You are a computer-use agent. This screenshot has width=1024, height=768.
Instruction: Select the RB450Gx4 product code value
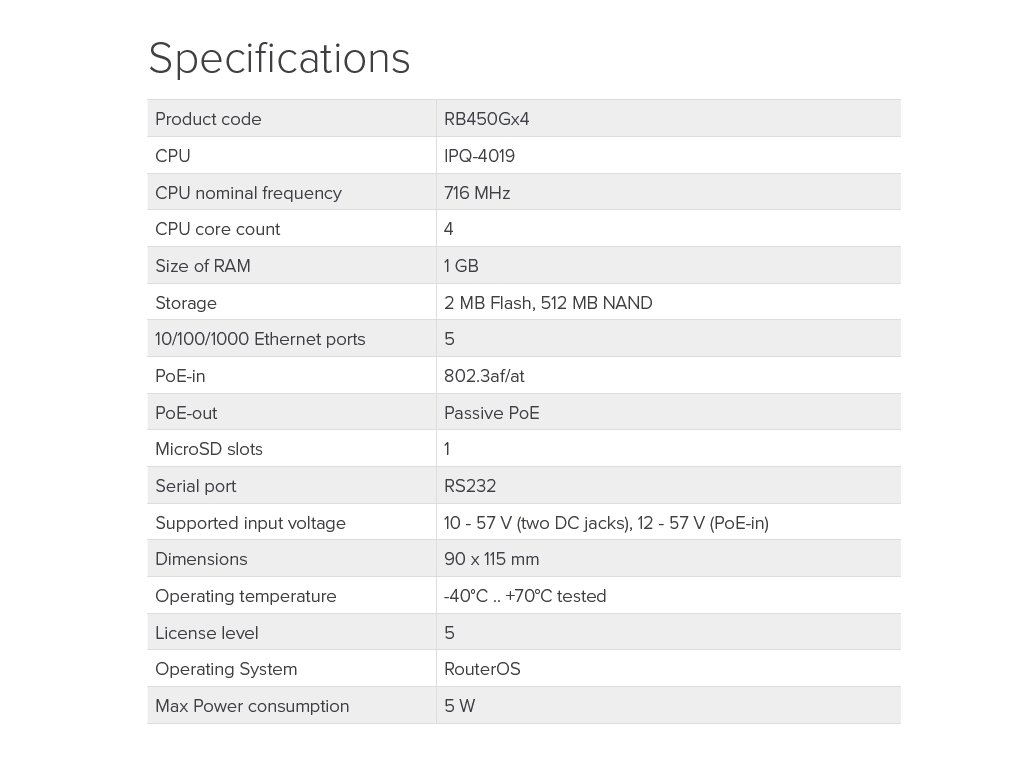tap(486, 119)
